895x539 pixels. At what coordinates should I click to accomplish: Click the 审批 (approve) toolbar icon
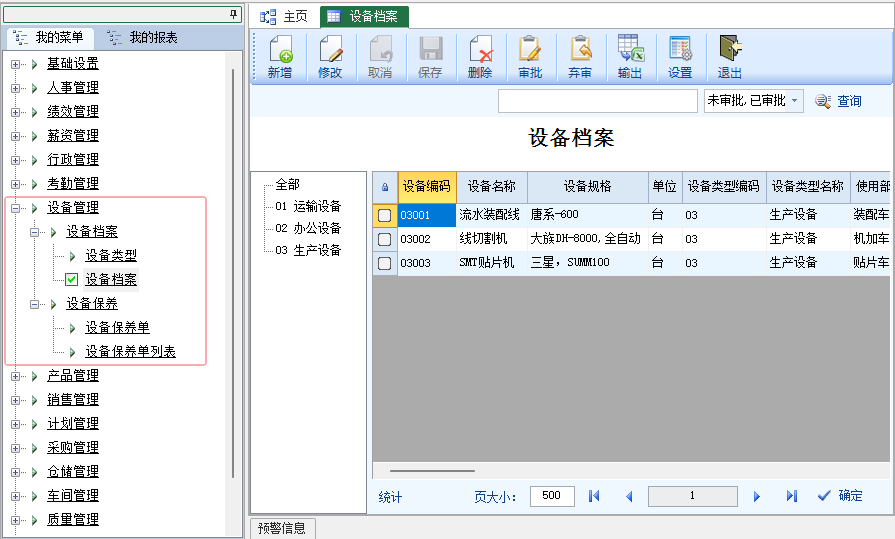tap(530, 57)
